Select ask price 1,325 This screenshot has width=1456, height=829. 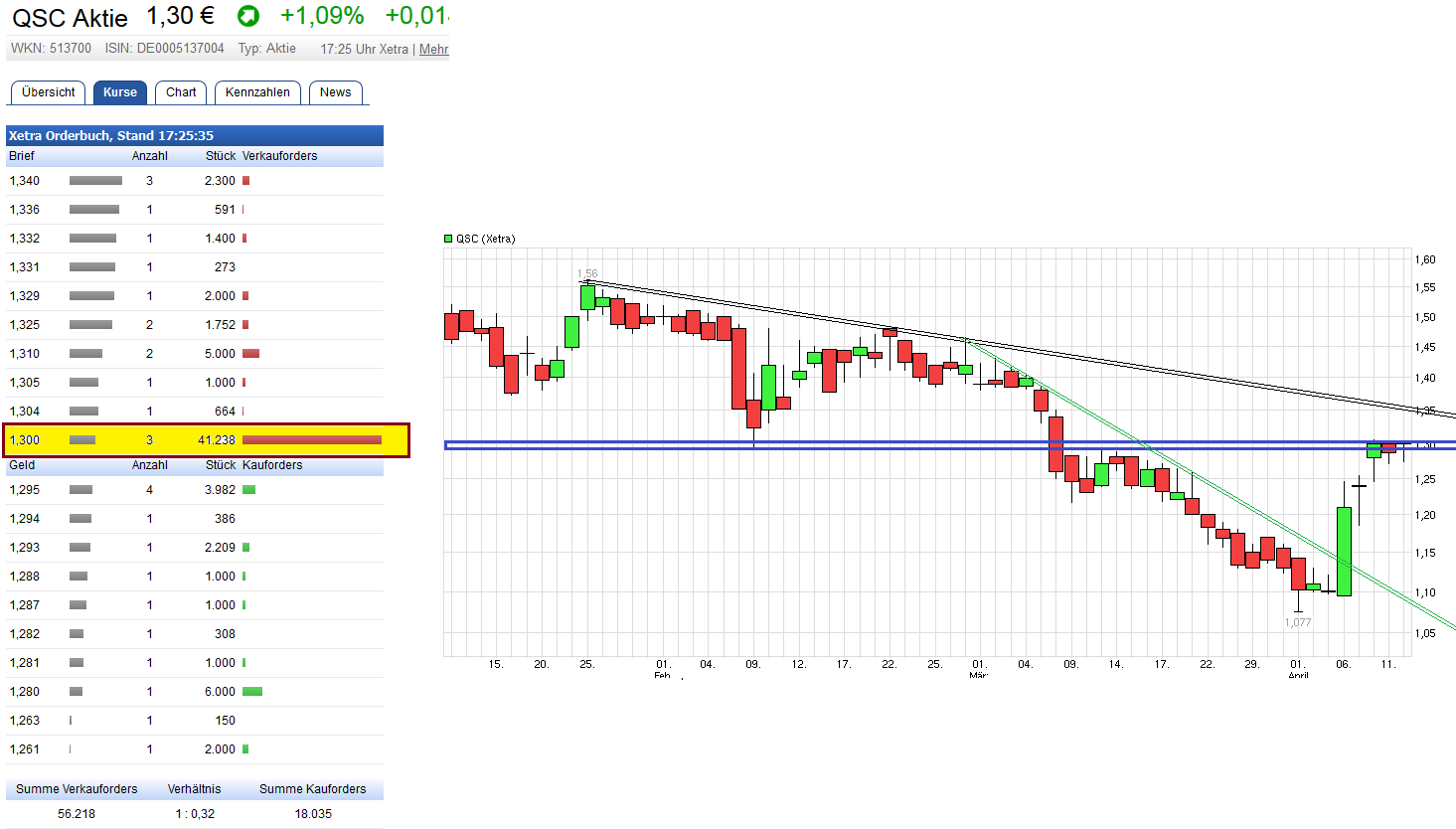(25, 325)
